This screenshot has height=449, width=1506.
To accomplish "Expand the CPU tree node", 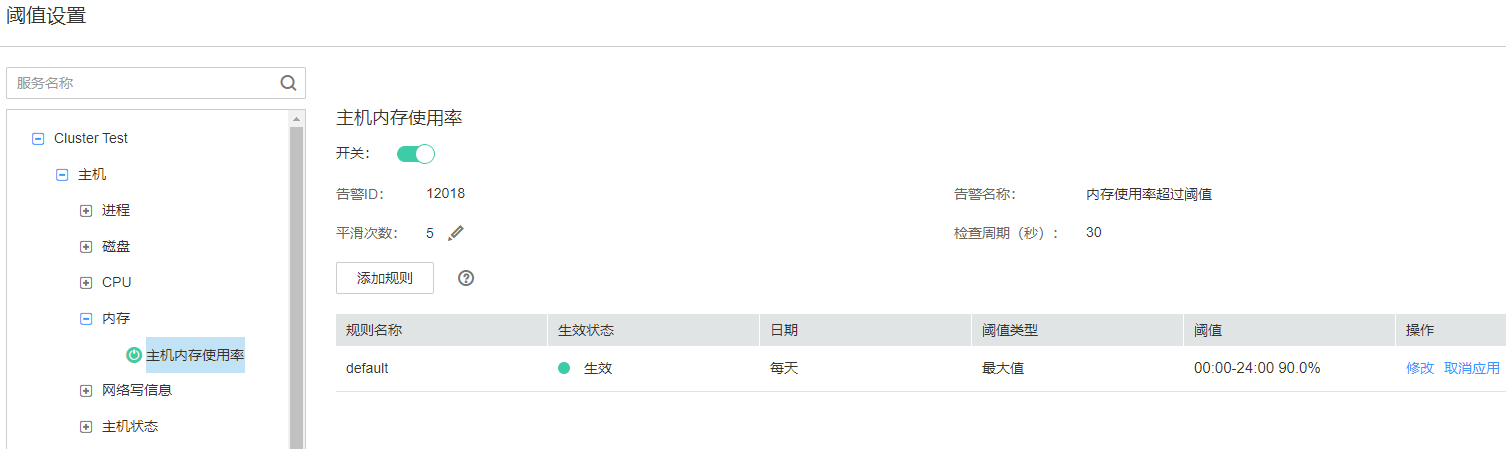I will (x=86, y=283).
